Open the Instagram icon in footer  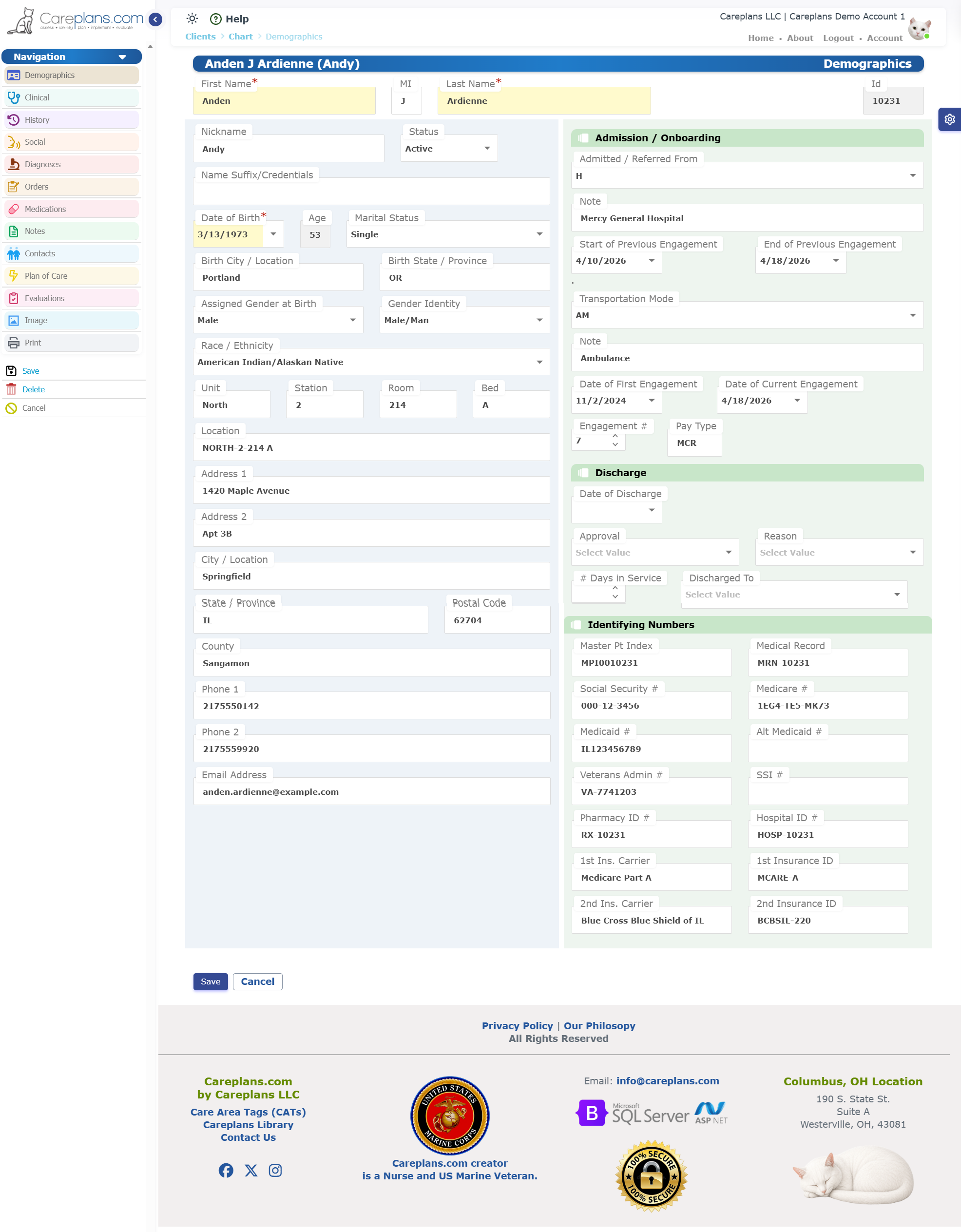tap(275, 1171)
